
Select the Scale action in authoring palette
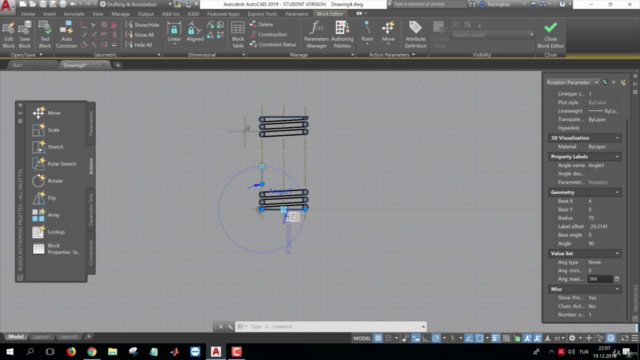(x=46, y=130)
